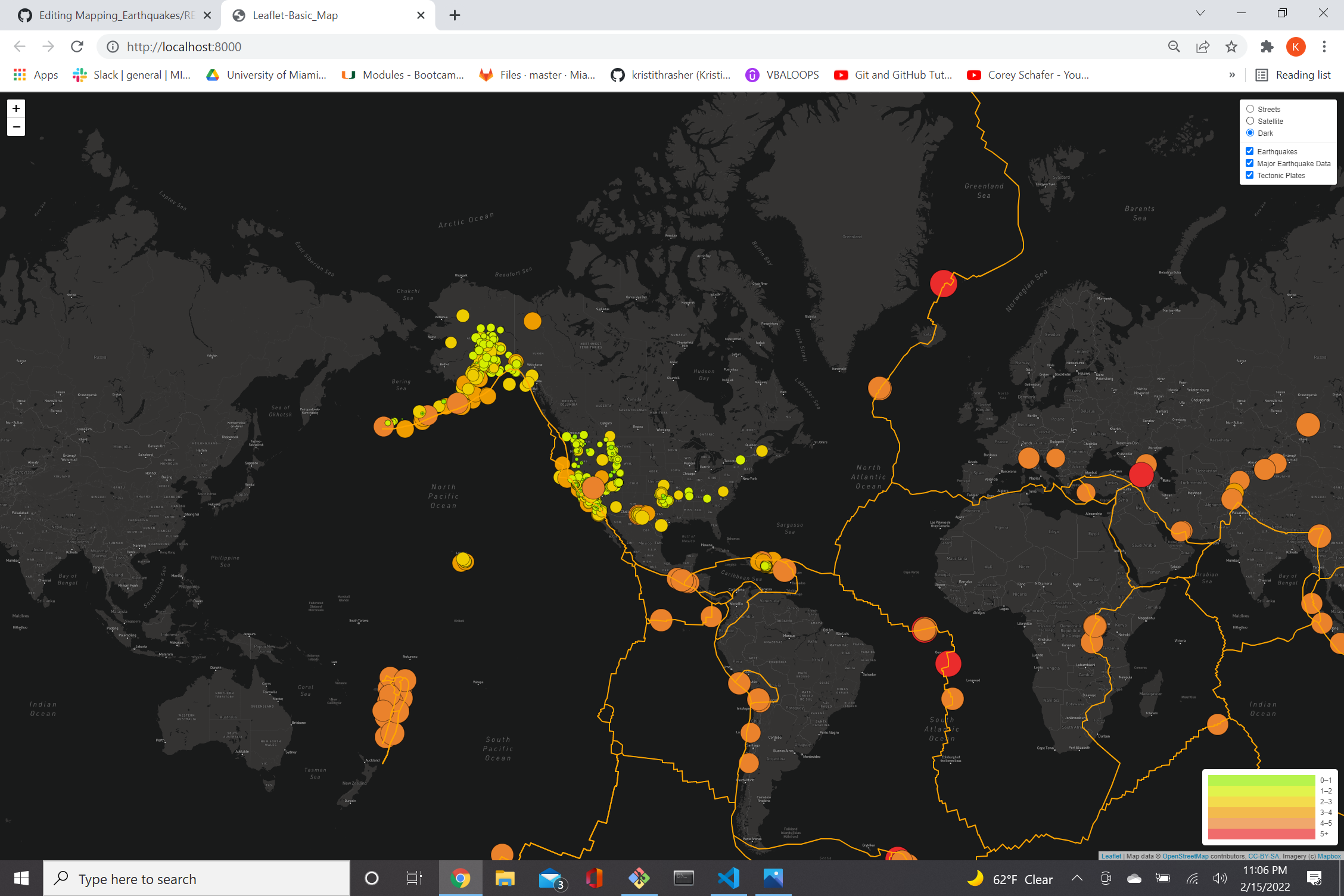Click the share icon in the address bar
Screen dimensions: 1344x896
tap(1203, 46)
